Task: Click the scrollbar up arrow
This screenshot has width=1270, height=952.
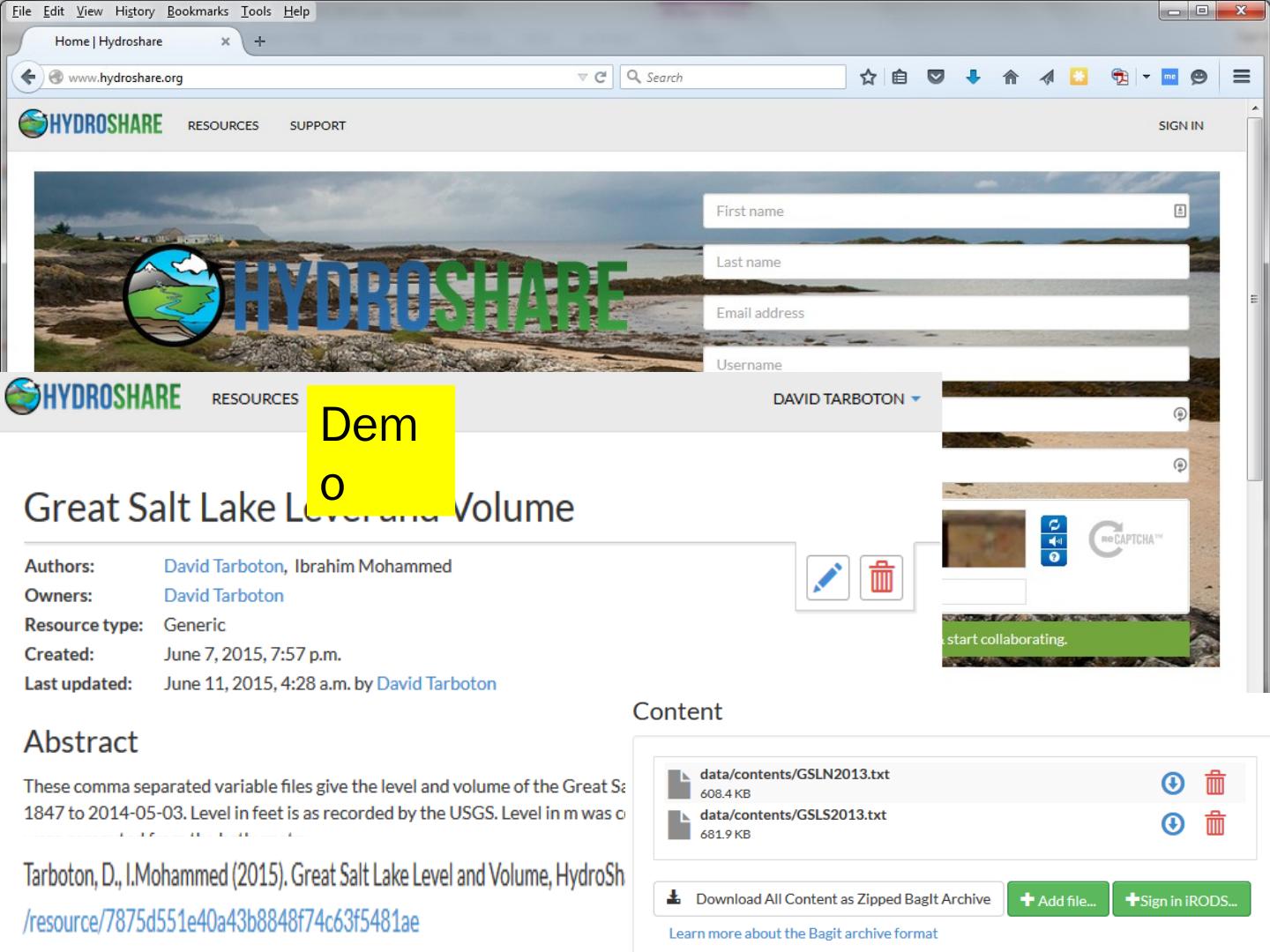Action: coord(1255,108)
